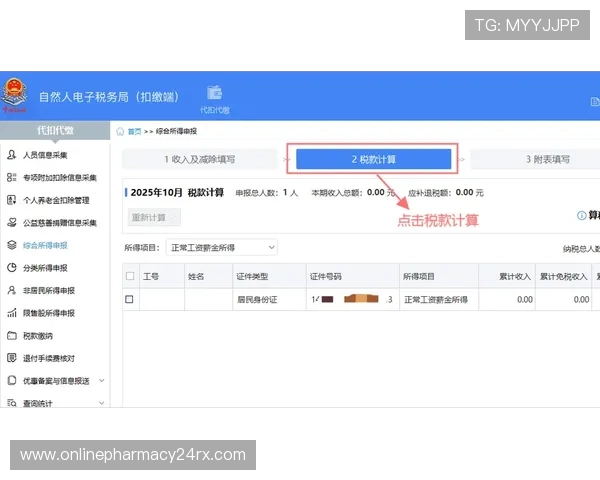Open 专项附加扣除信息采集 icon
The image size is (600, 480).
point(12,177)
